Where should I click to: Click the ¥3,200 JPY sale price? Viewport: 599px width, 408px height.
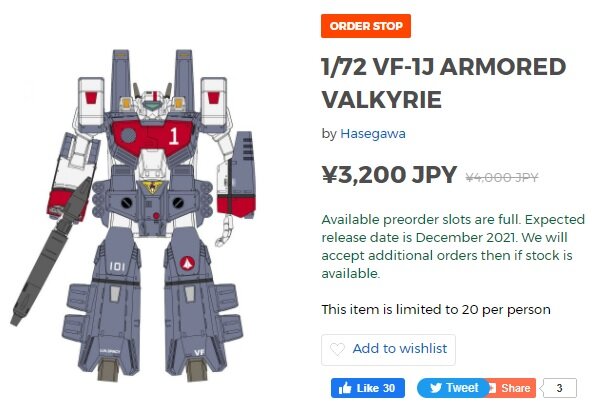tap(389, 175)
